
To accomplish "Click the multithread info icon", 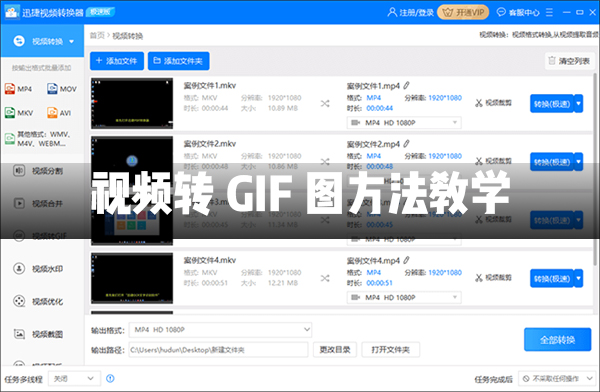I will click(110, 379).
